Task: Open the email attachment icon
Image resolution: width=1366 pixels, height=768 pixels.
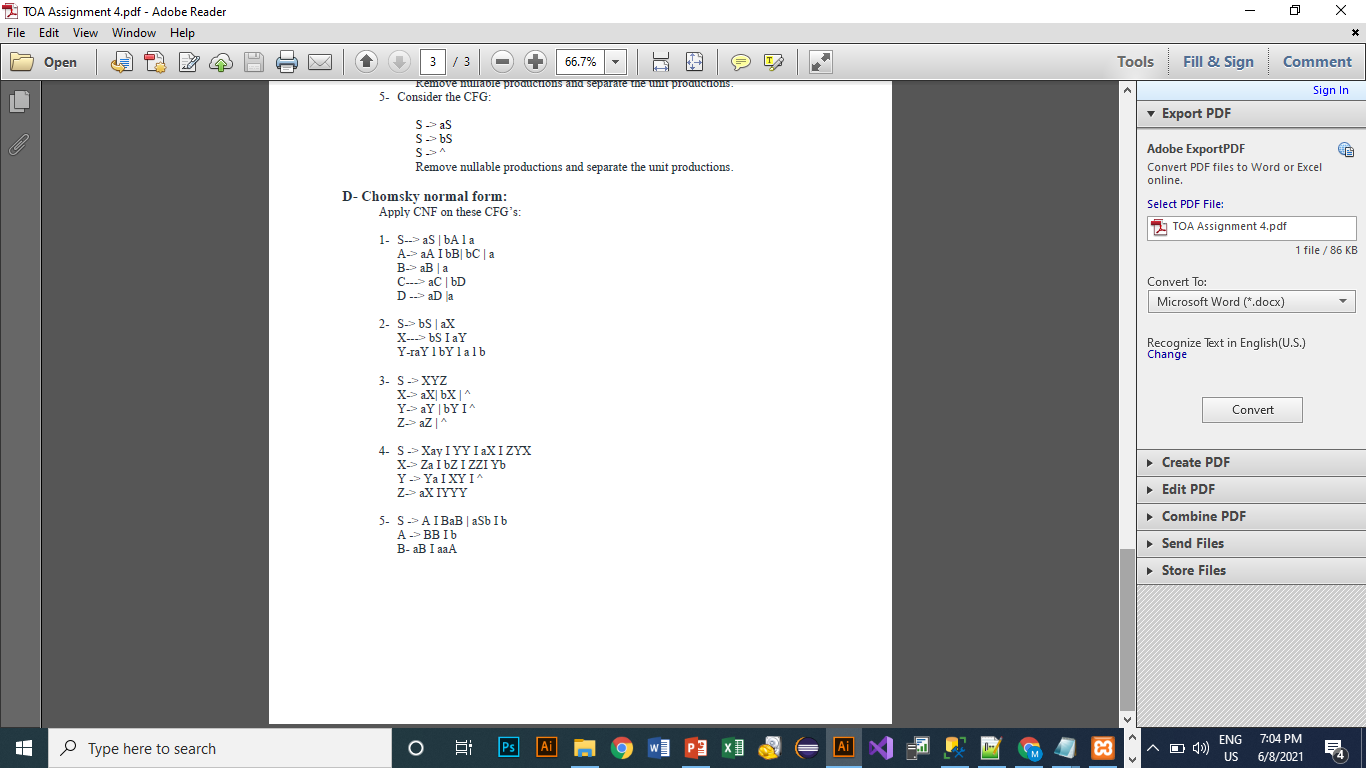Action: tap(319, 61)
